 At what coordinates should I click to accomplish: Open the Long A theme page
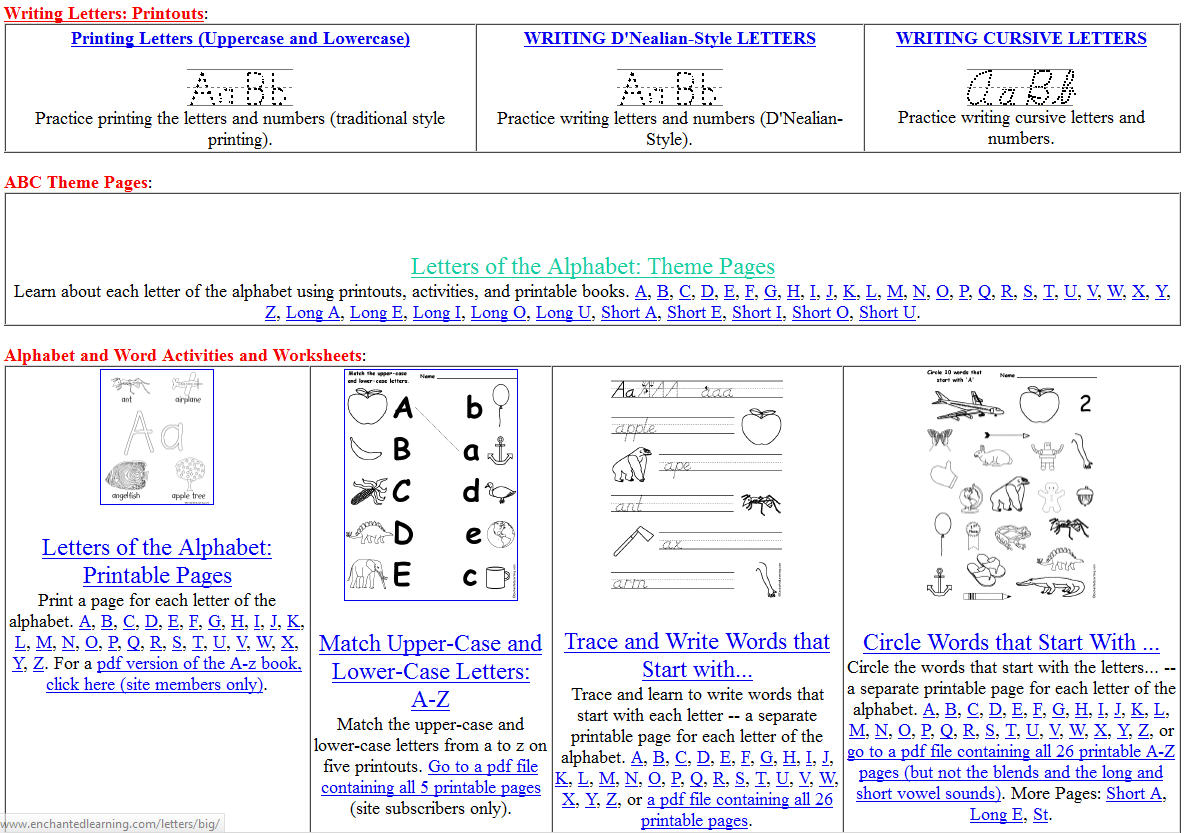[x=314, y=312]
